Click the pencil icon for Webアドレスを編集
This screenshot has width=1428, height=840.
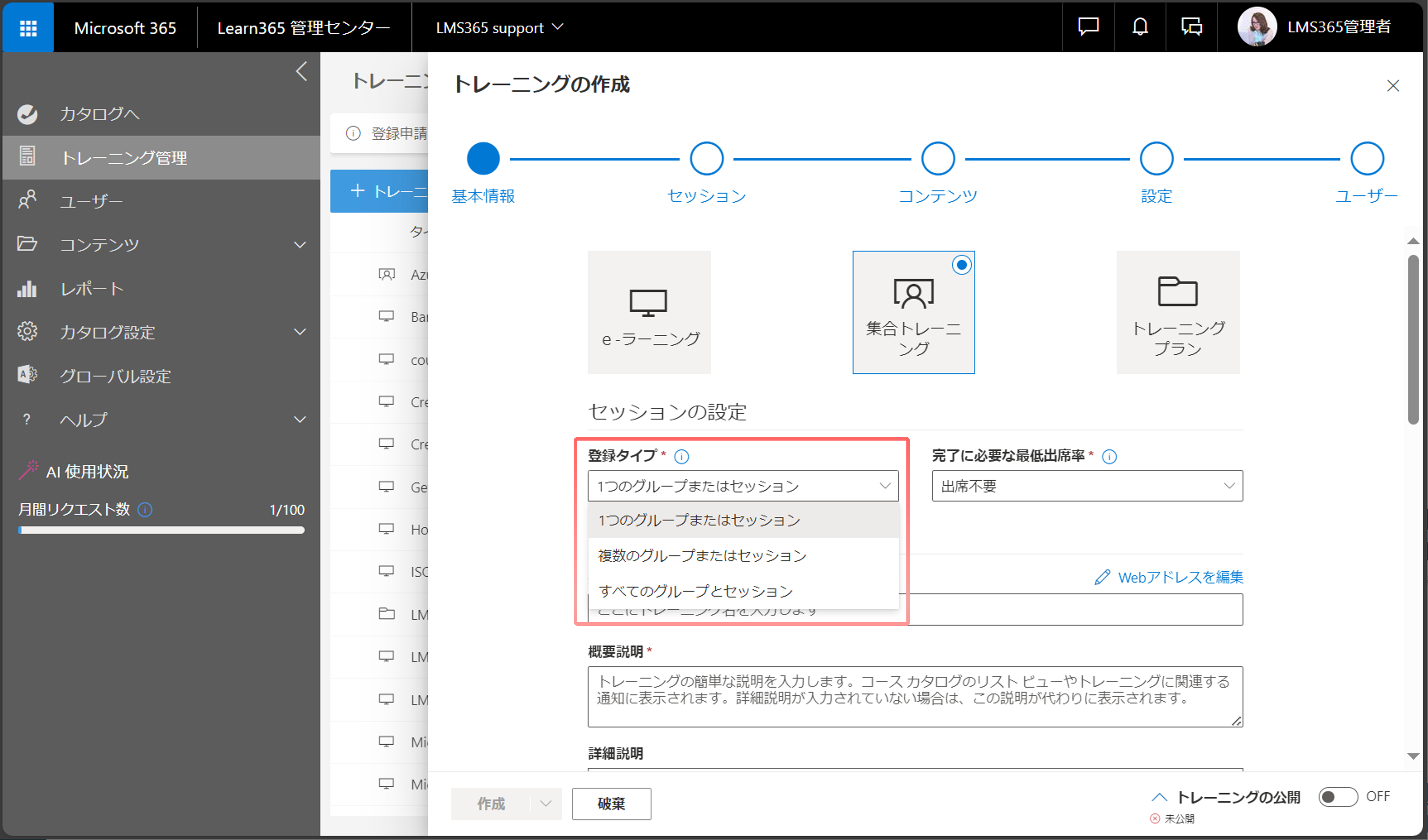(1102, 577)
